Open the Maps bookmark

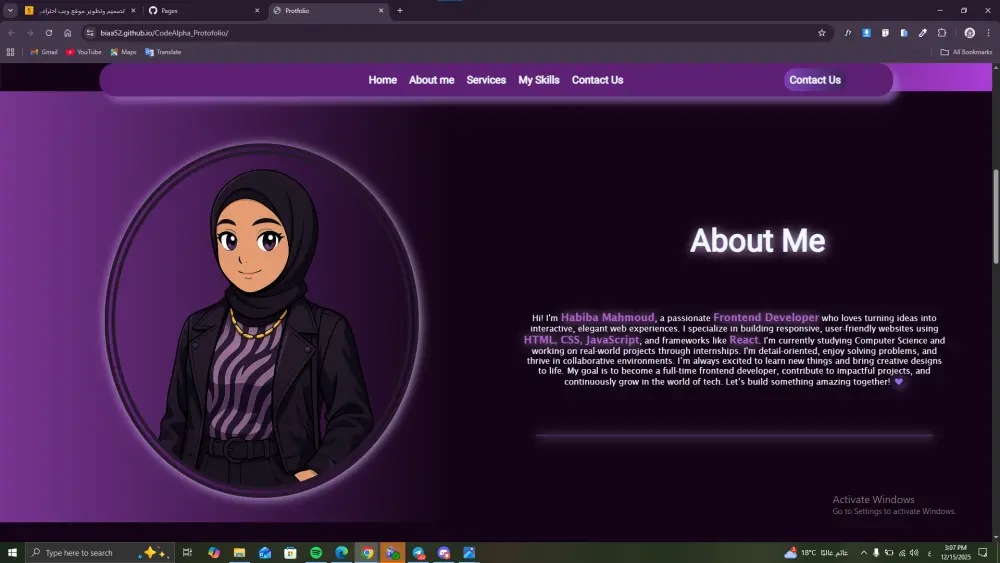(123, 52)
